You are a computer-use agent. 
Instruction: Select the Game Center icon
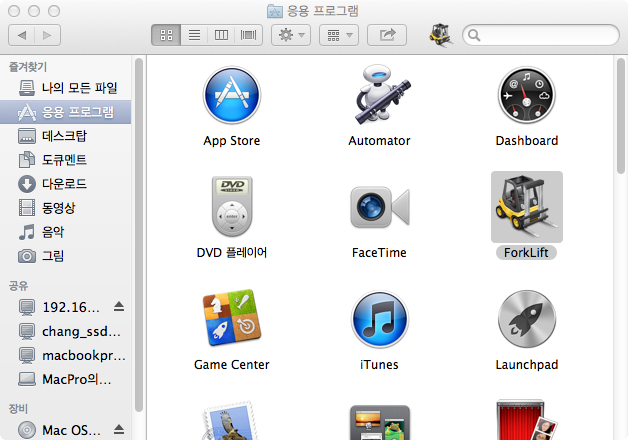pyautogui.click(x=231, y=318)
